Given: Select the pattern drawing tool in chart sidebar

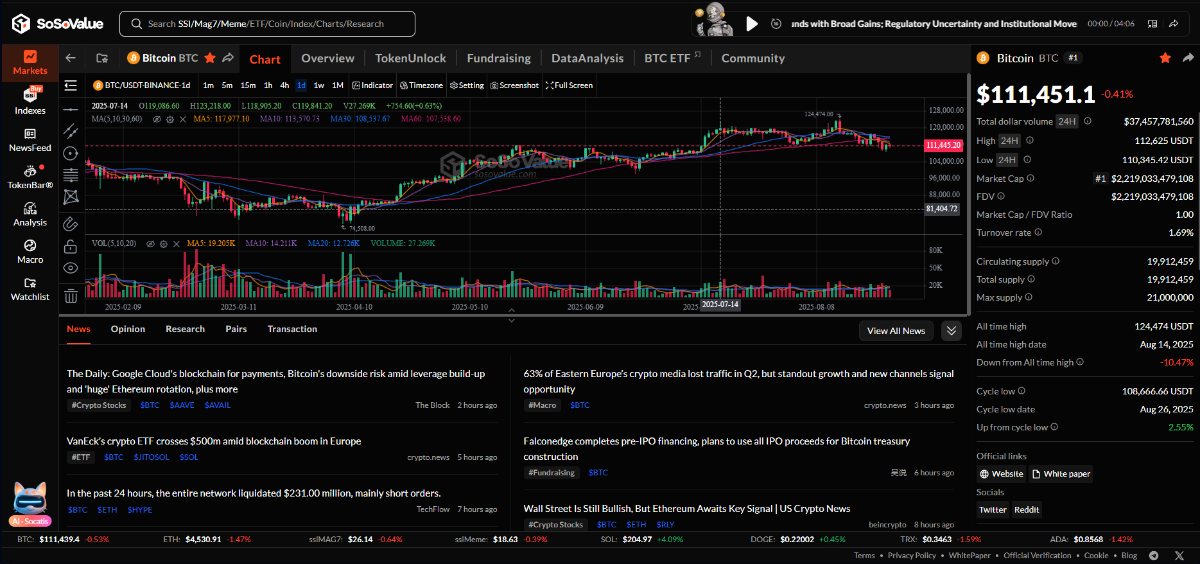Looking at the screenshot, I should (x=70, y=198).
